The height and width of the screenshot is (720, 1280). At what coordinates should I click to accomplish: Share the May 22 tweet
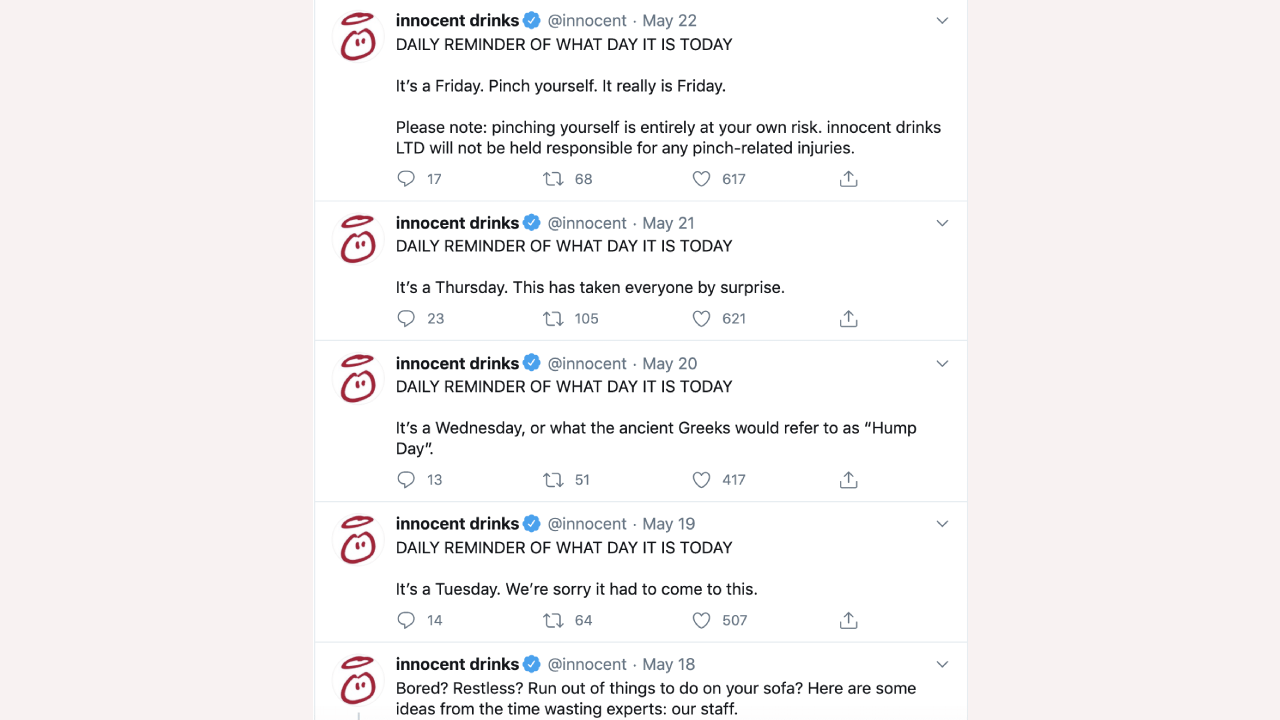(848, 179)
